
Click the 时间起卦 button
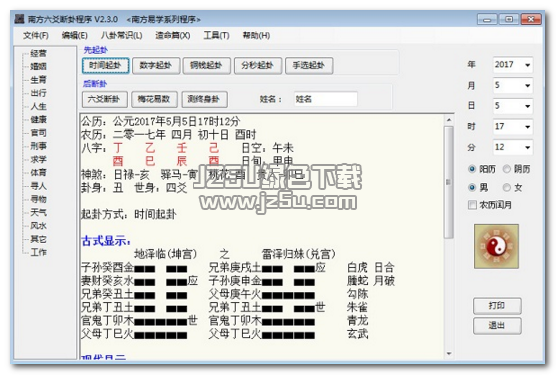click(106, 66)
